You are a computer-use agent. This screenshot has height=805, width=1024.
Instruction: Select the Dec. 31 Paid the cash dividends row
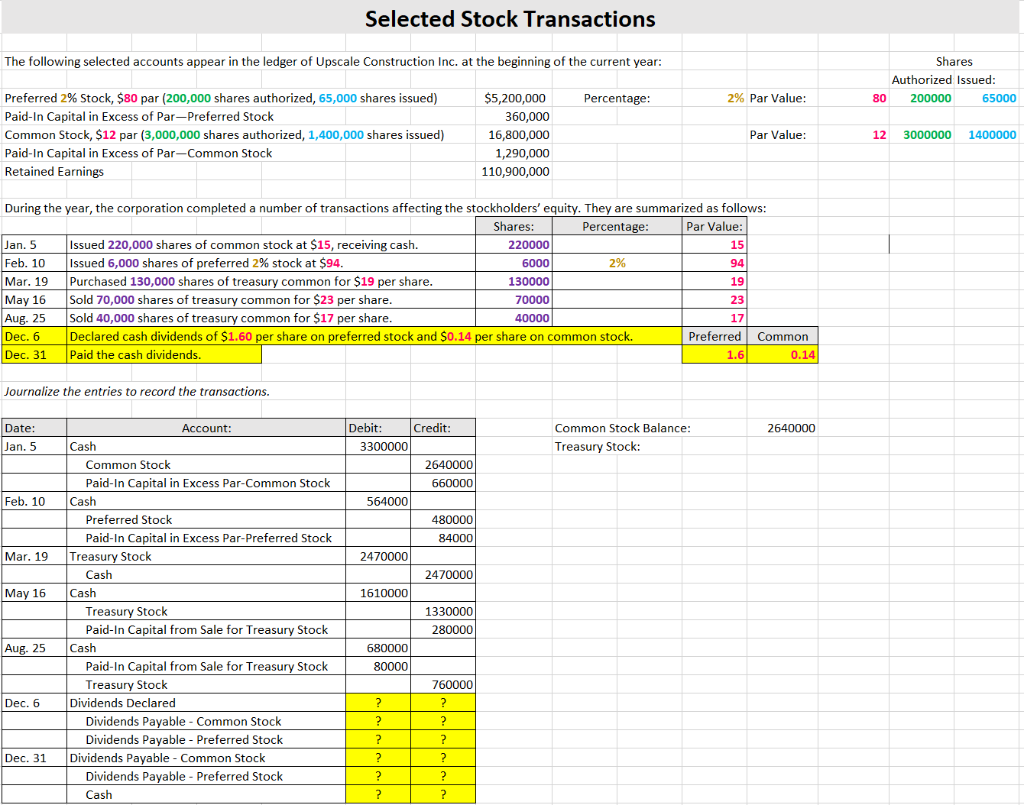pos(160,354)
